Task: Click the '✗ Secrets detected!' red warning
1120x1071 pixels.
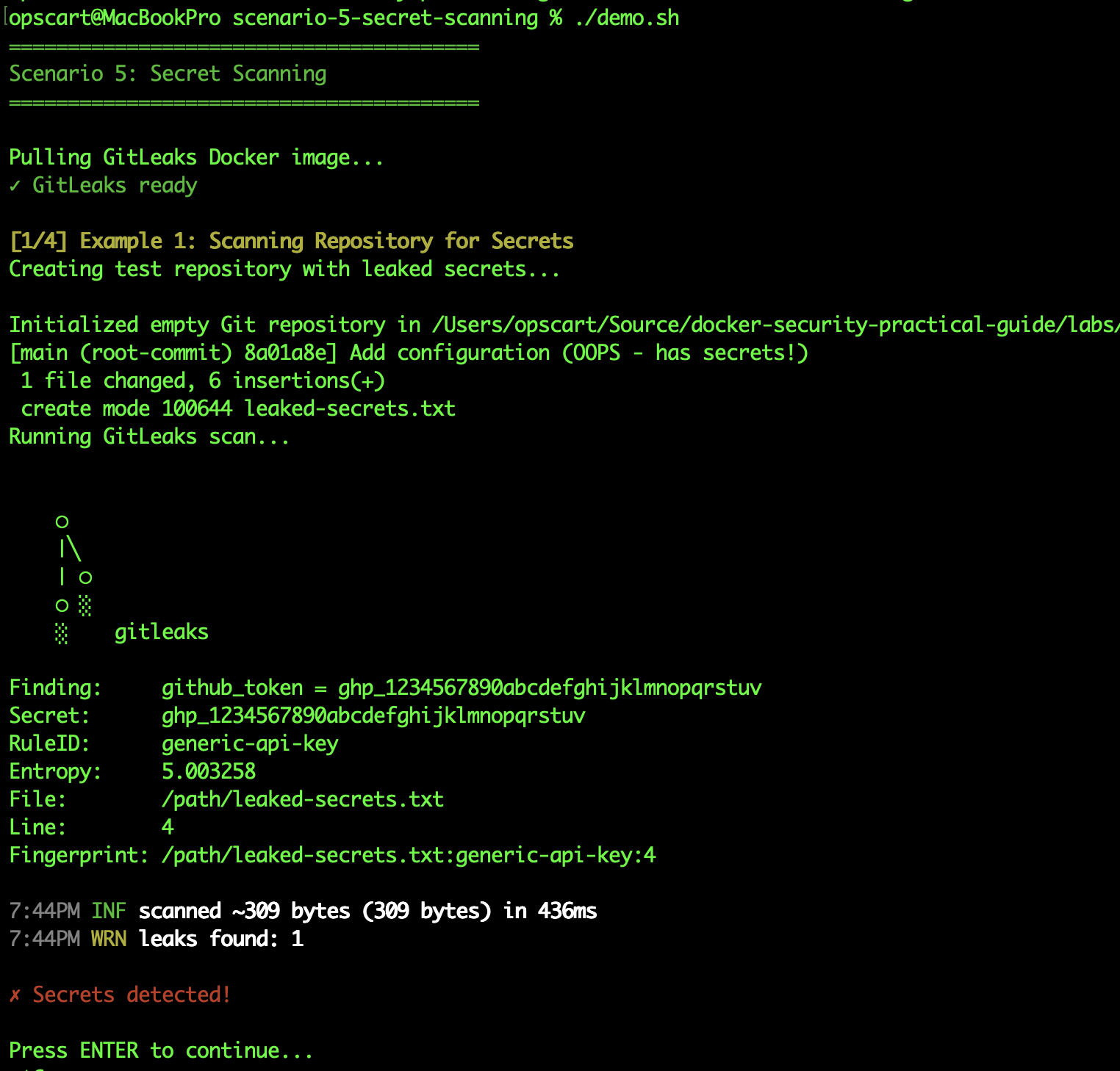Action: [x=121, y=995]
